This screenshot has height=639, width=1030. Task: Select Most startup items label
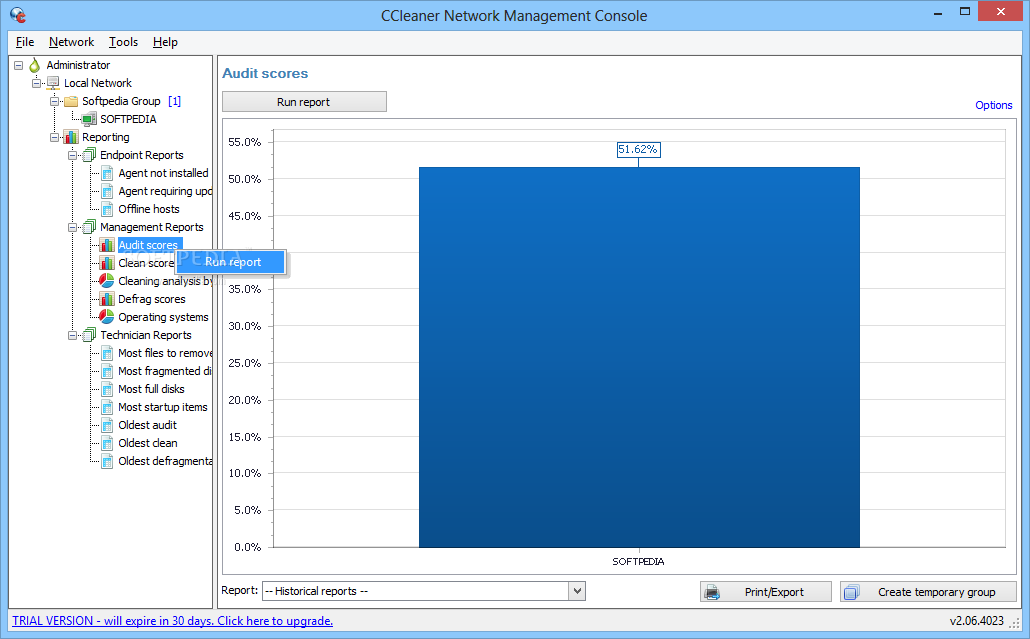pos(162,407)
